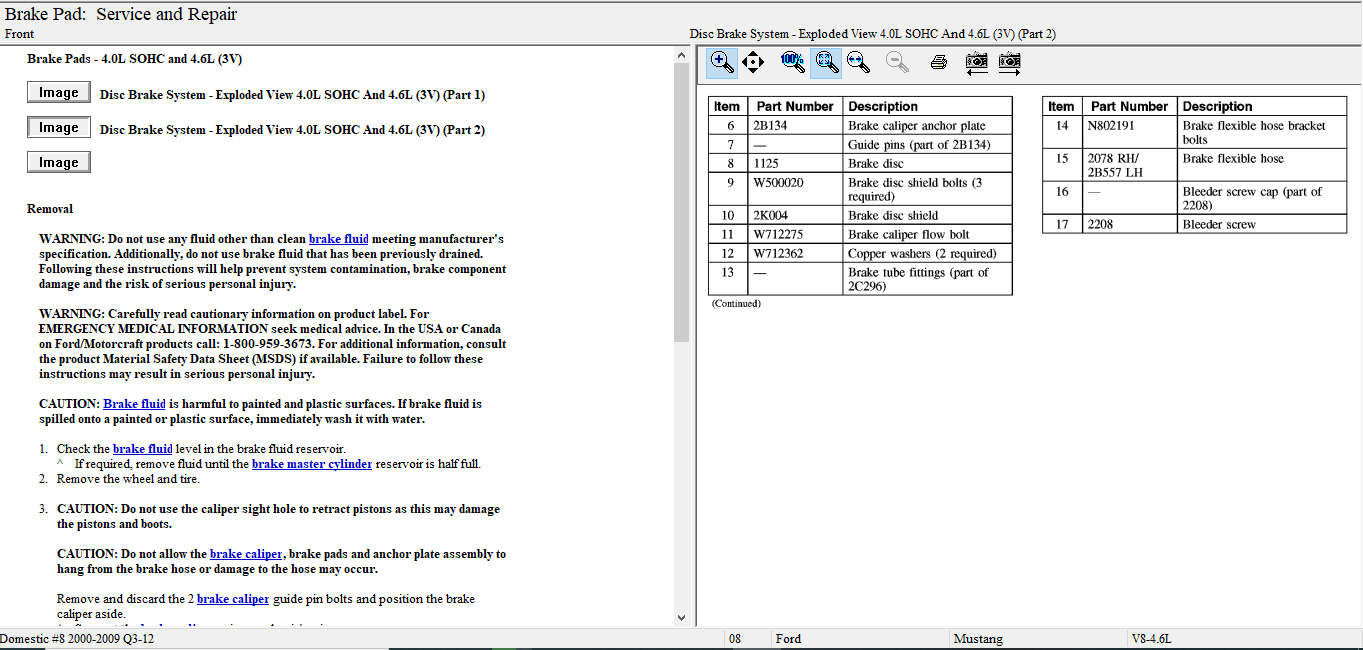Select the zoom in magnifier tool
This screenshot has height=650, width=1363.
coord(721,63)
